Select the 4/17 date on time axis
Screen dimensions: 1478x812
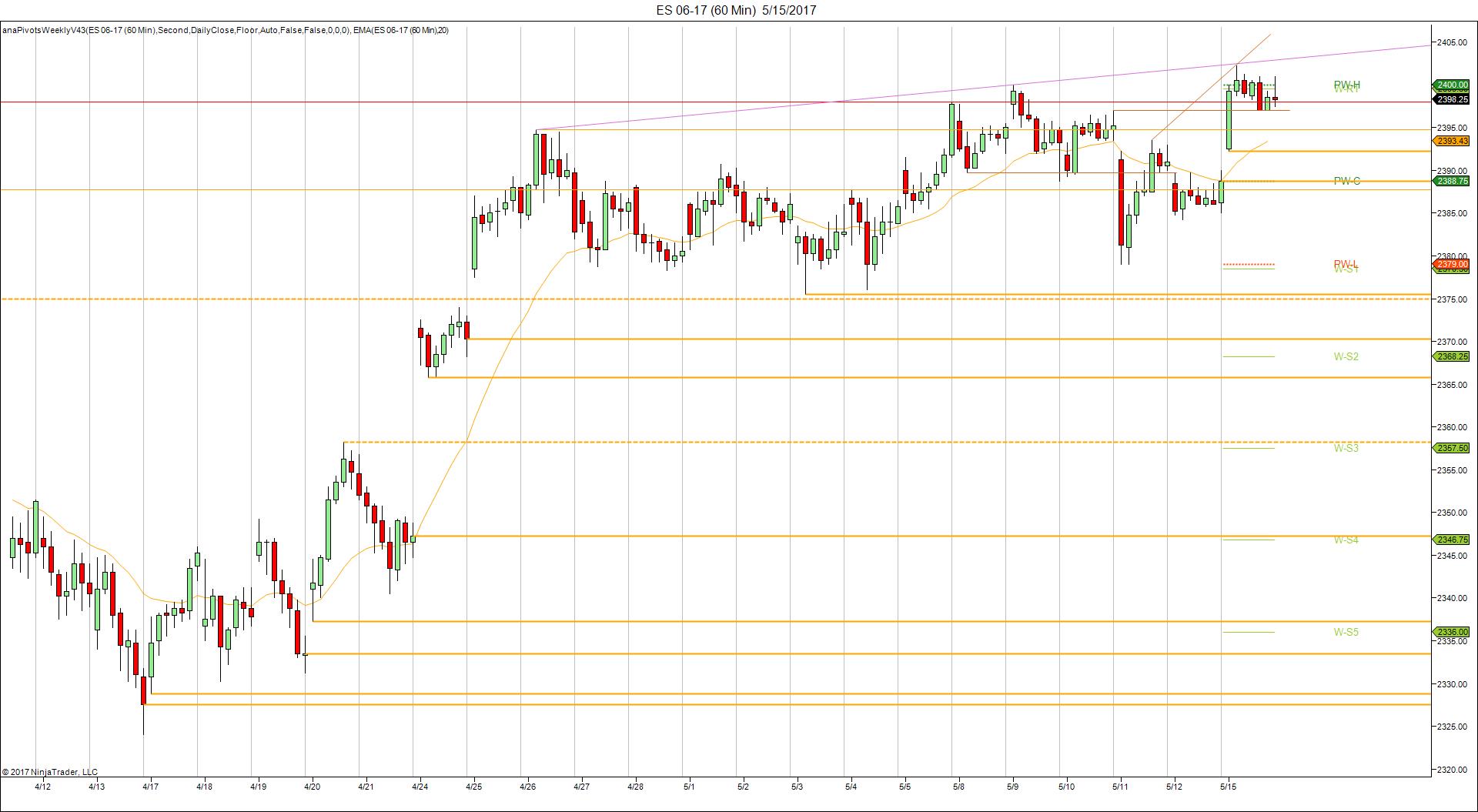click(151, 787)
